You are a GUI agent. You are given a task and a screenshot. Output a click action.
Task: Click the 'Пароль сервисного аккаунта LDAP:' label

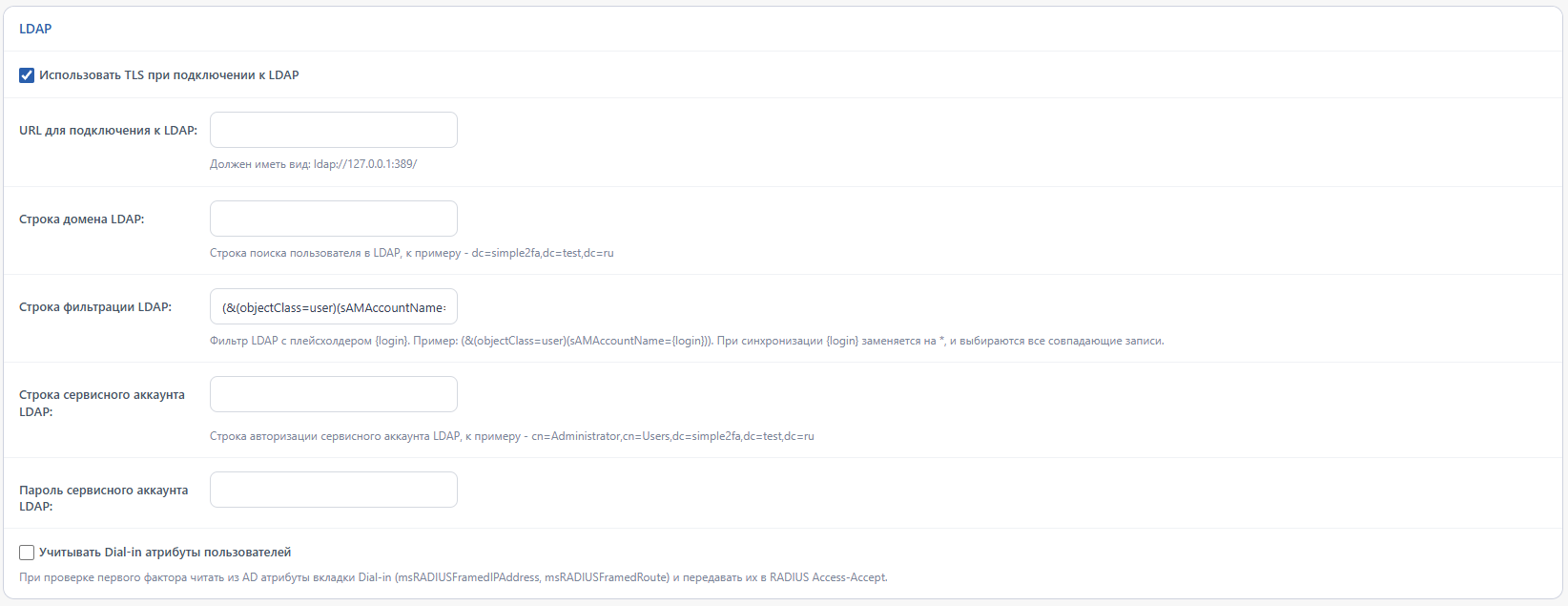(104, 498)
